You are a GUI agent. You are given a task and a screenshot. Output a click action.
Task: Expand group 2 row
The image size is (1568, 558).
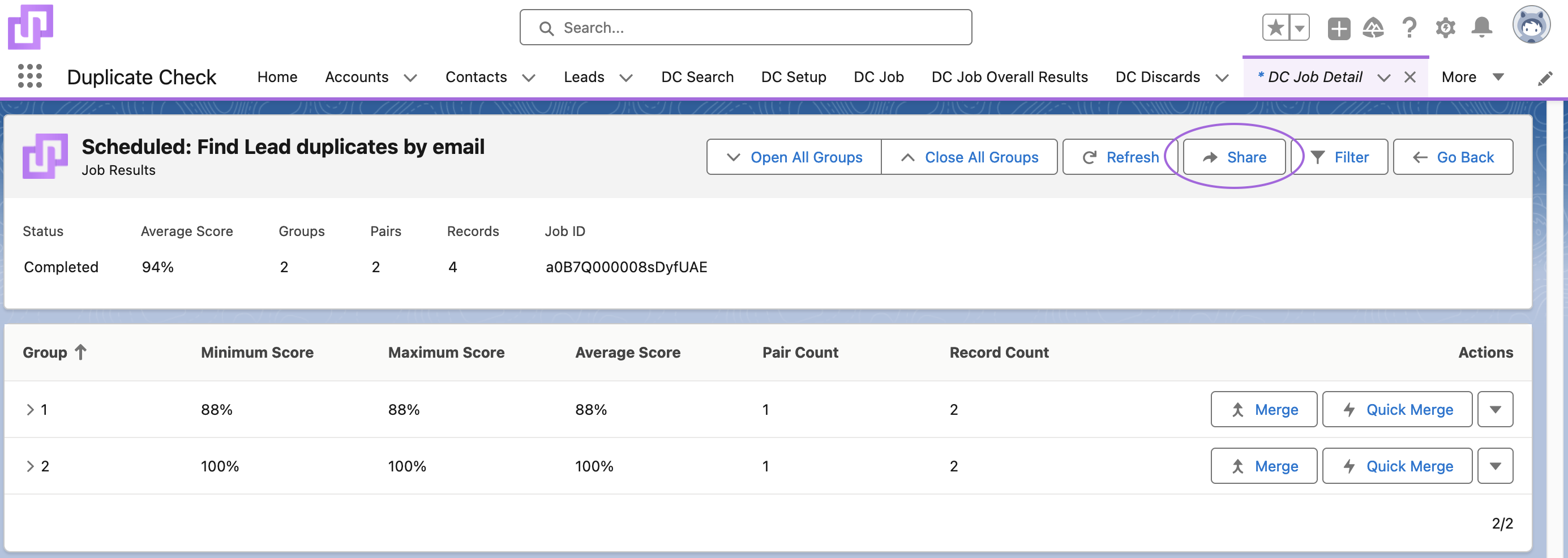(x=30, y=466)
